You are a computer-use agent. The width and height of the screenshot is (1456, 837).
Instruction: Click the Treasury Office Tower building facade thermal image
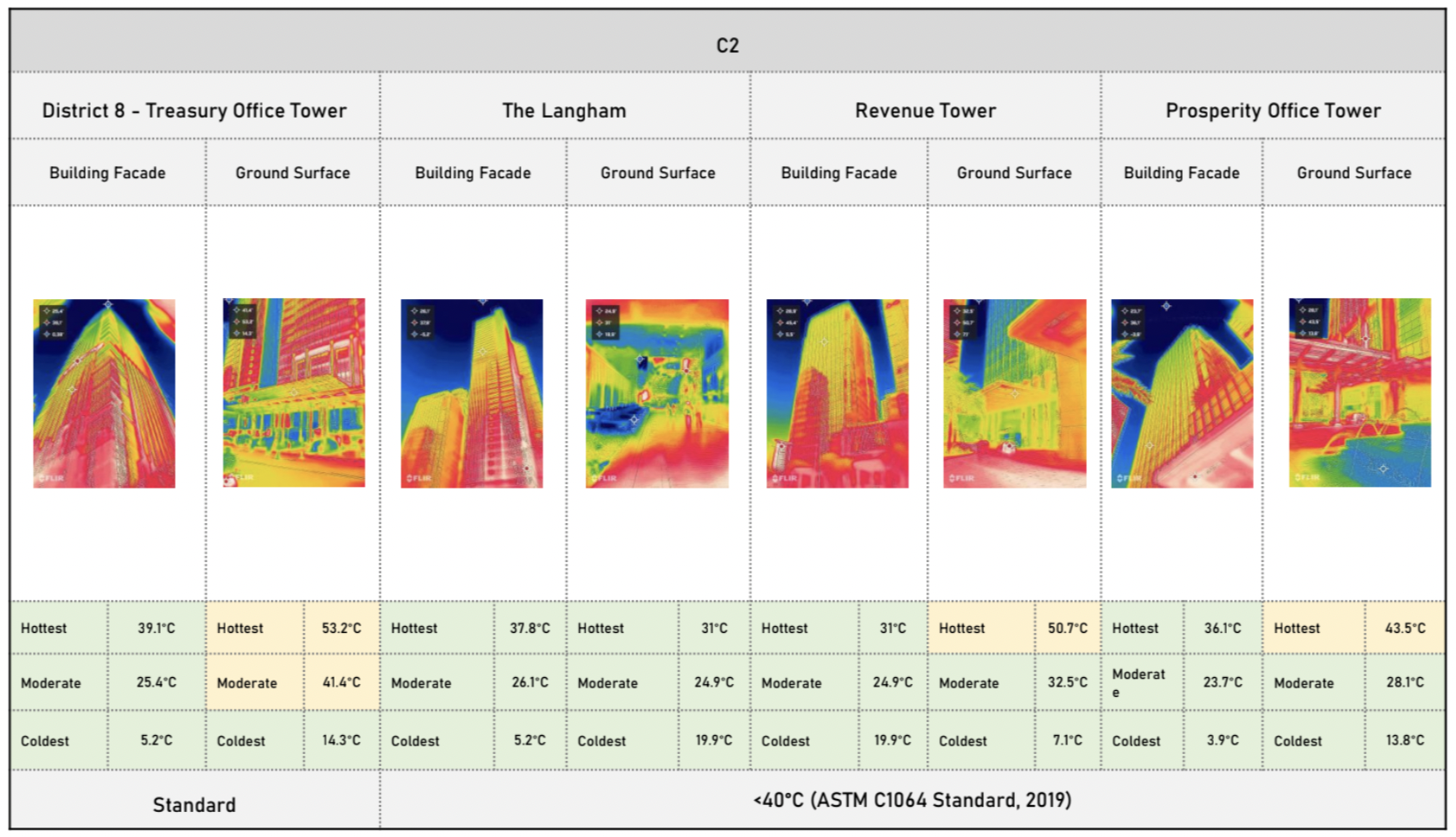(x=104, y=393)
